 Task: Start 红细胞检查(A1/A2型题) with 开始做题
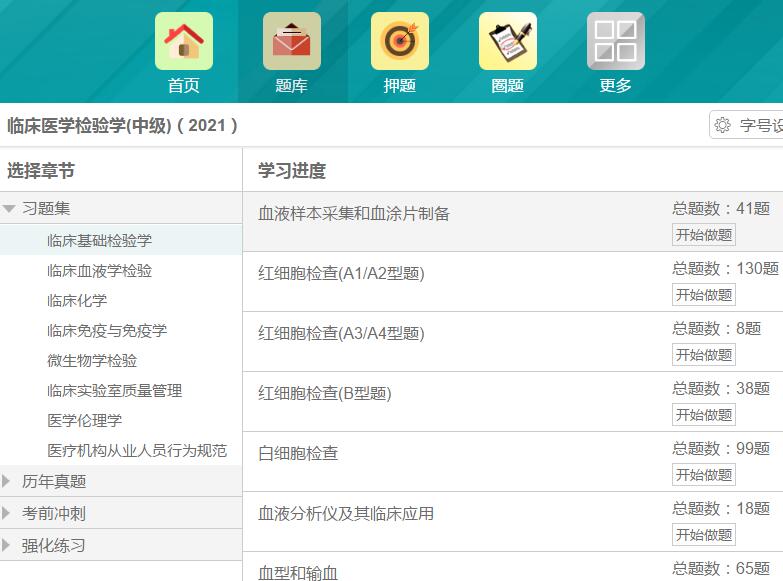pyautogui.click(x=704, y=295)
